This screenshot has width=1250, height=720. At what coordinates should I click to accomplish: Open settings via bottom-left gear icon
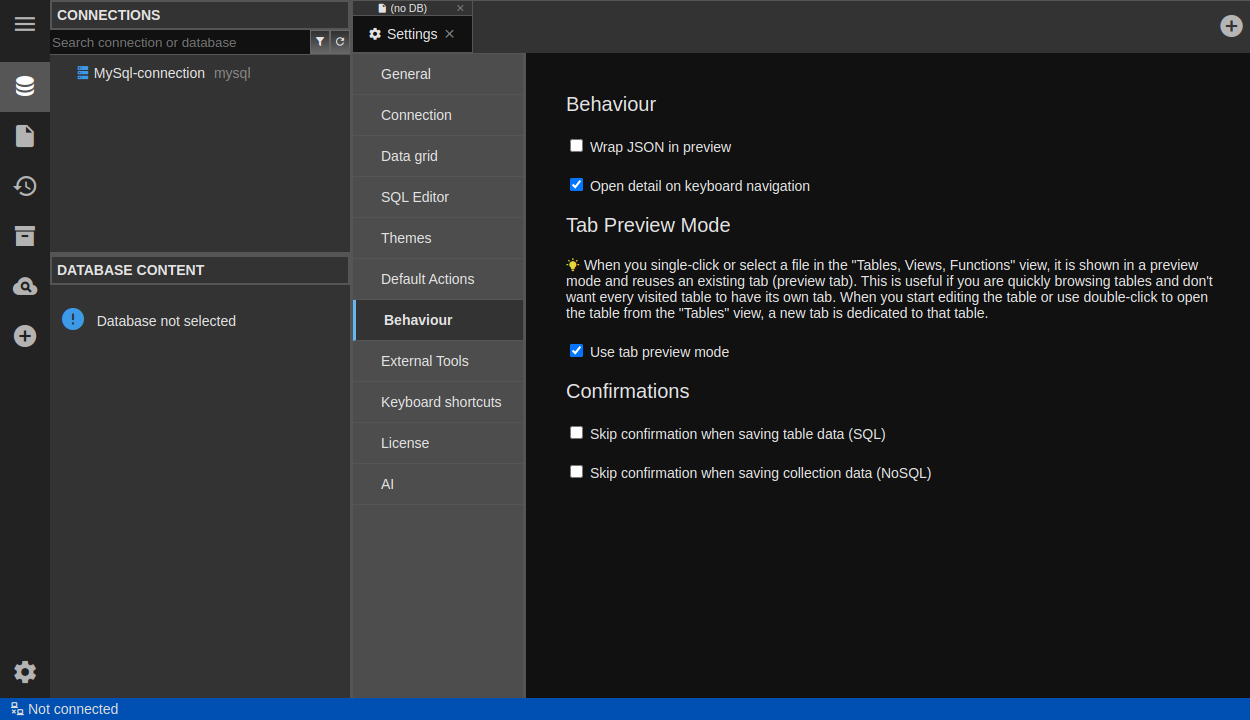(25, 672)
